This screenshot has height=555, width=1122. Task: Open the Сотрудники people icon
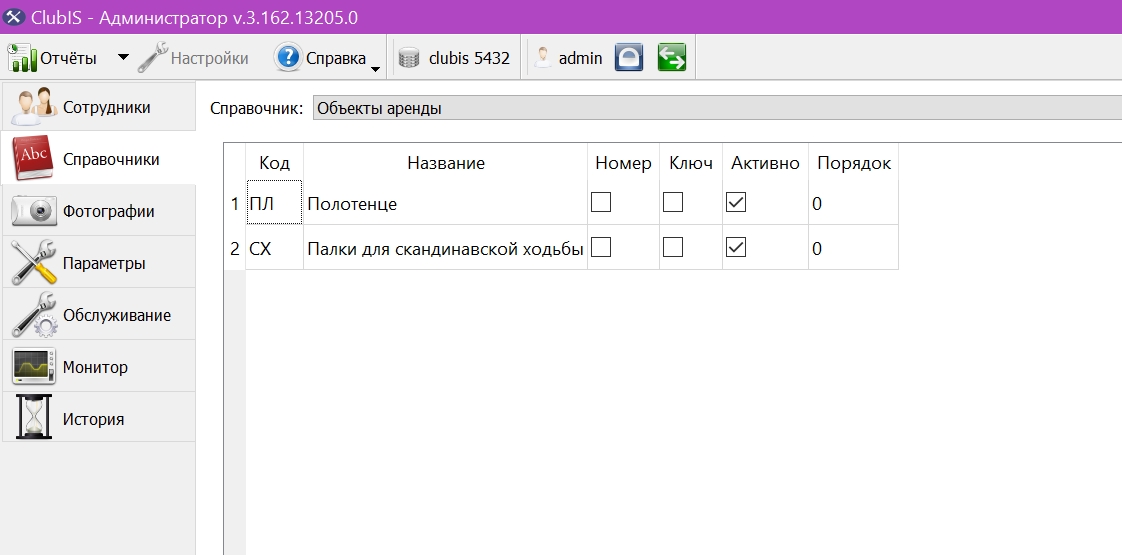tap(34, 106)
